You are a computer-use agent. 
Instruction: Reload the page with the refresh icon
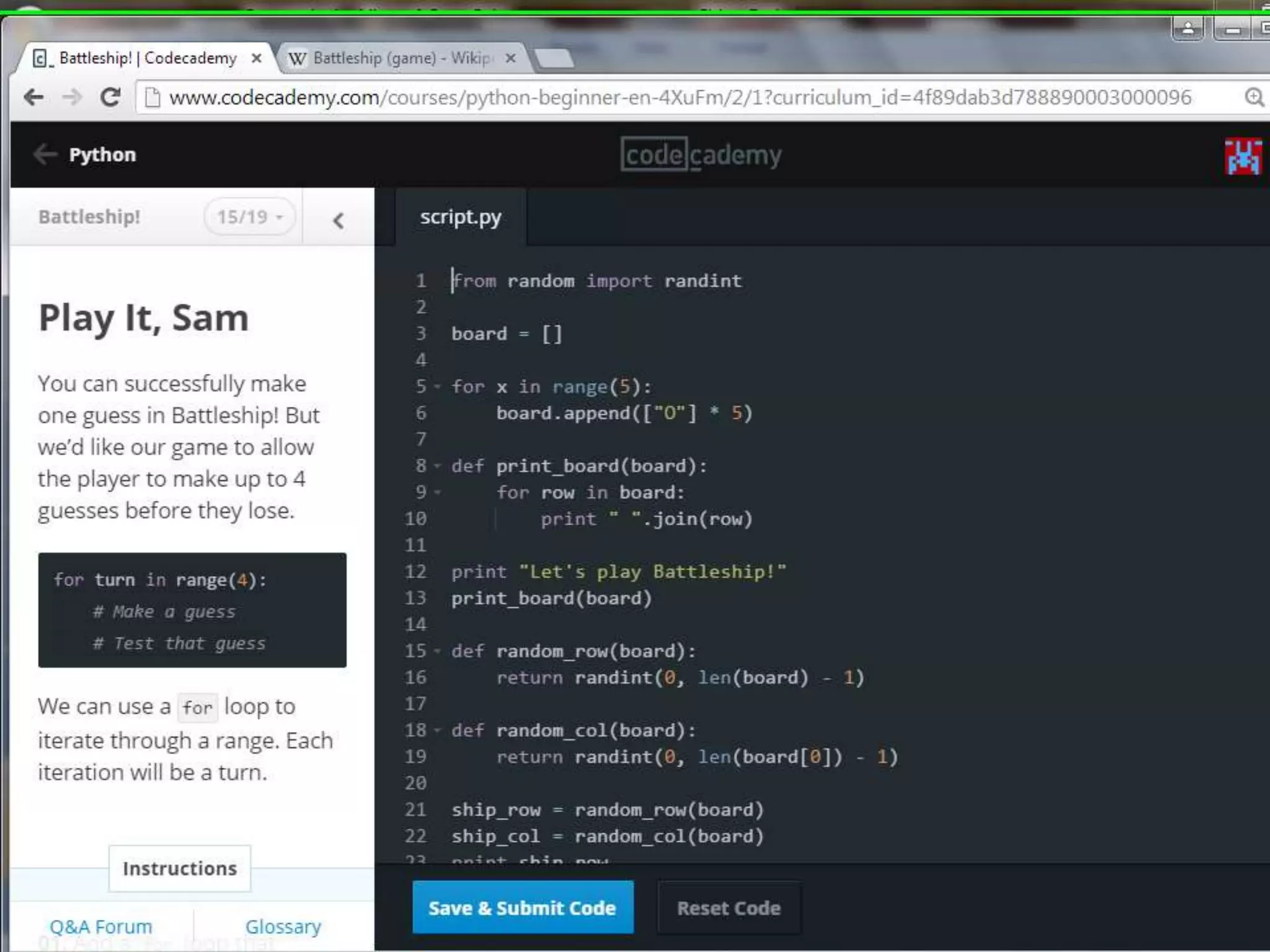pos(110,97)
